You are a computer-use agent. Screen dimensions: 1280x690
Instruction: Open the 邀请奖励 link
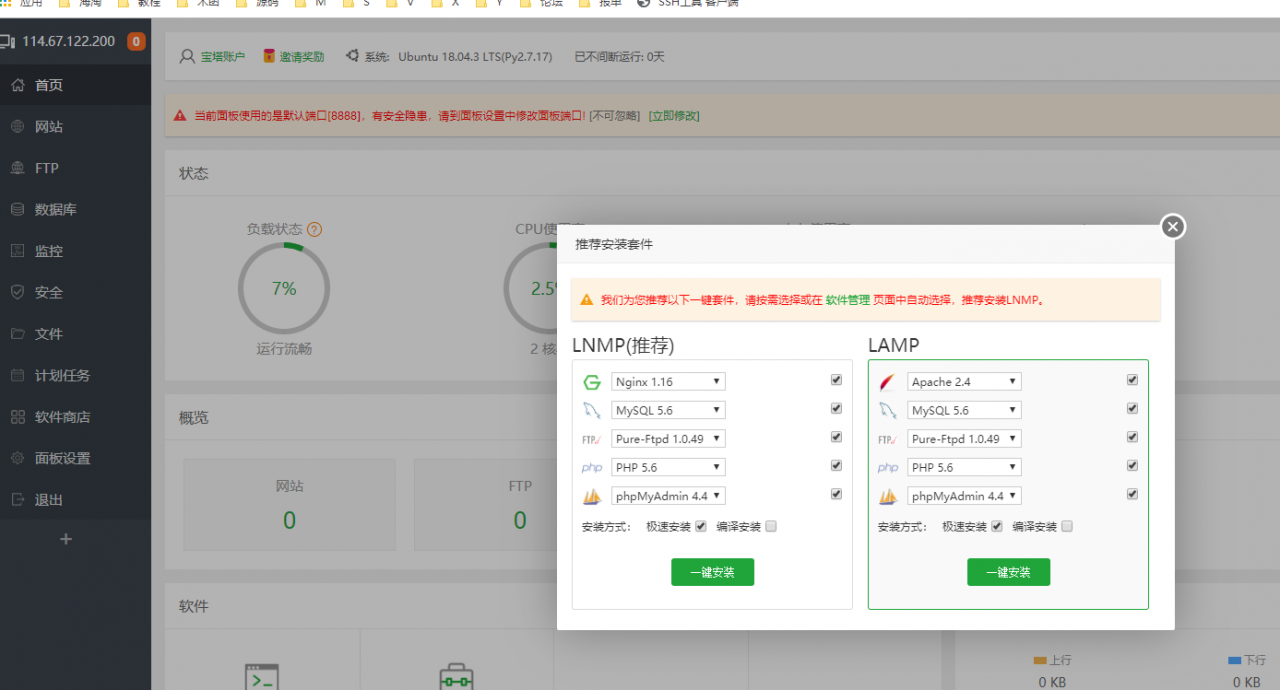302,57
